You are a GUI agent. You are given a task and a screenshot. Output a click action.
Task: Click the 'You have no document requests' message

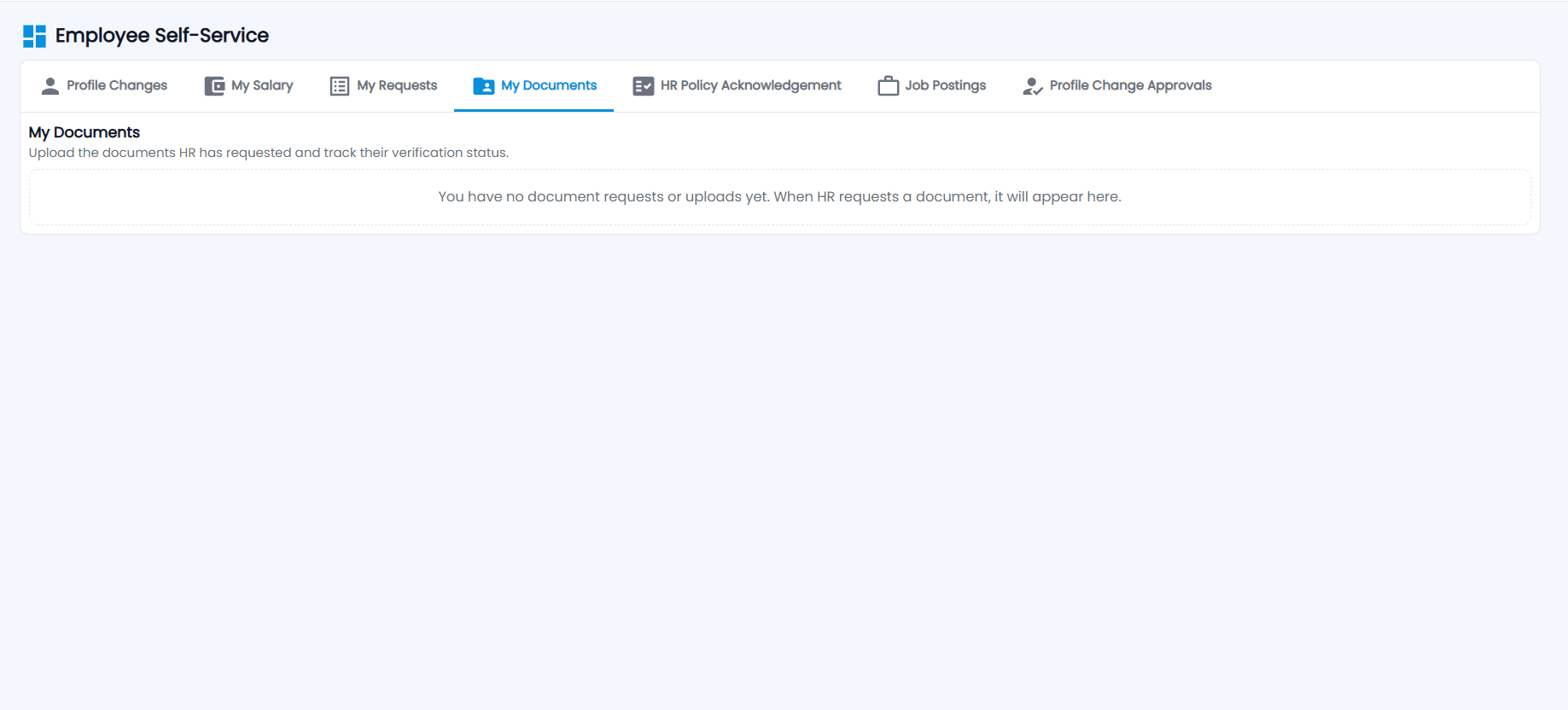pos(779,197)
